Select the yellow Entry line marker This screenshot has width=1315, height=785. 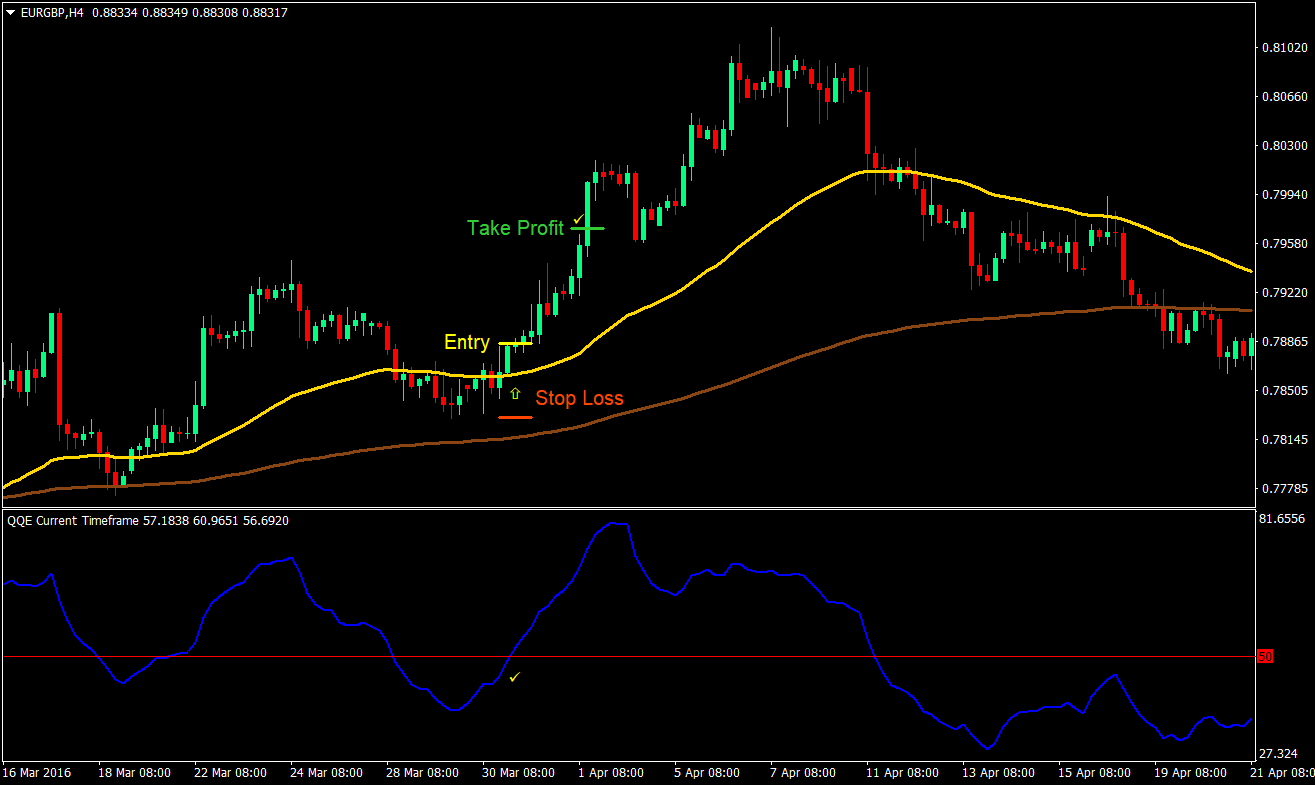(515, 343)
